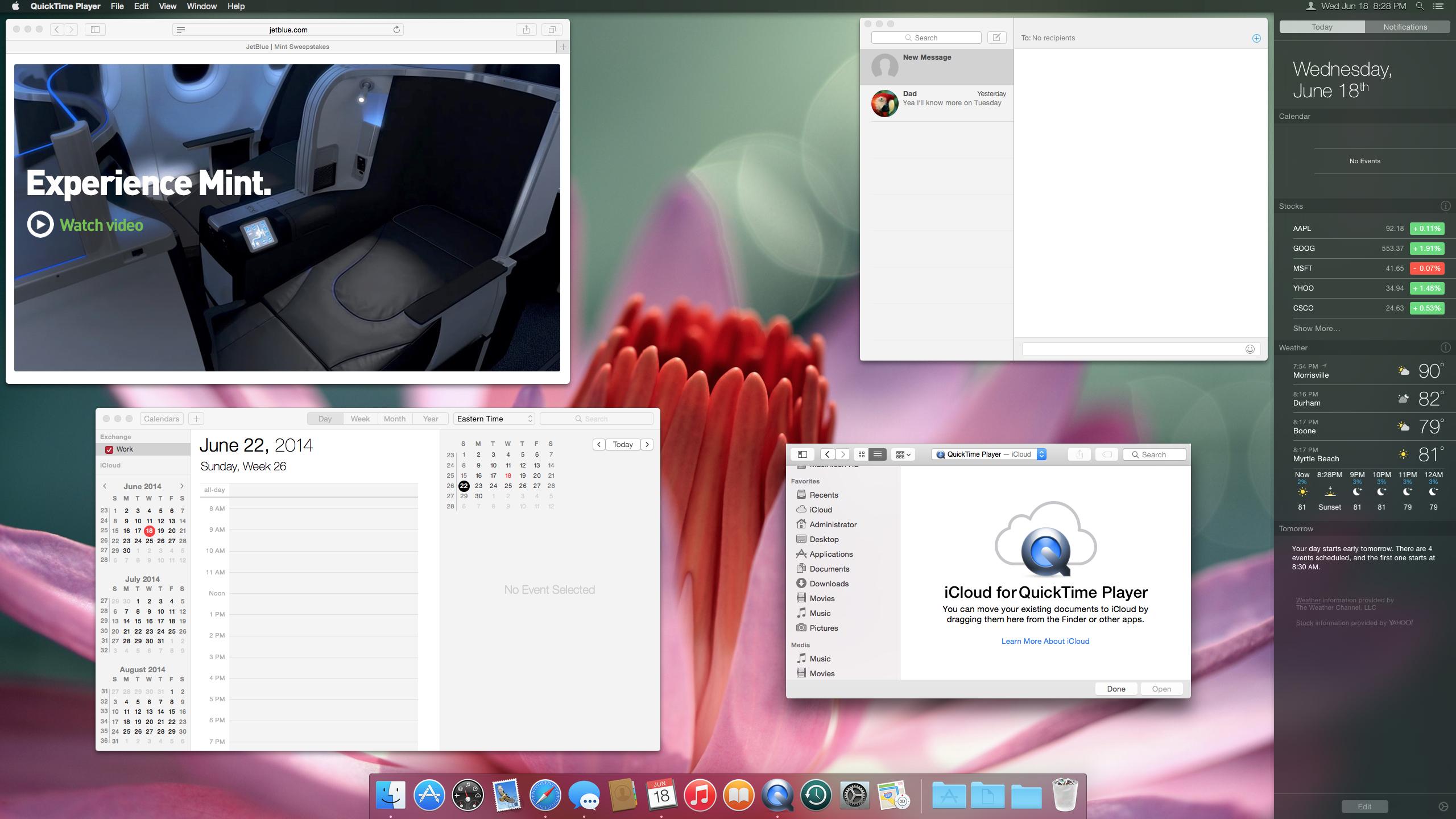Click the add recipient plus icon
This screenshot has width=1456, height=819.
click(1256, 38)
